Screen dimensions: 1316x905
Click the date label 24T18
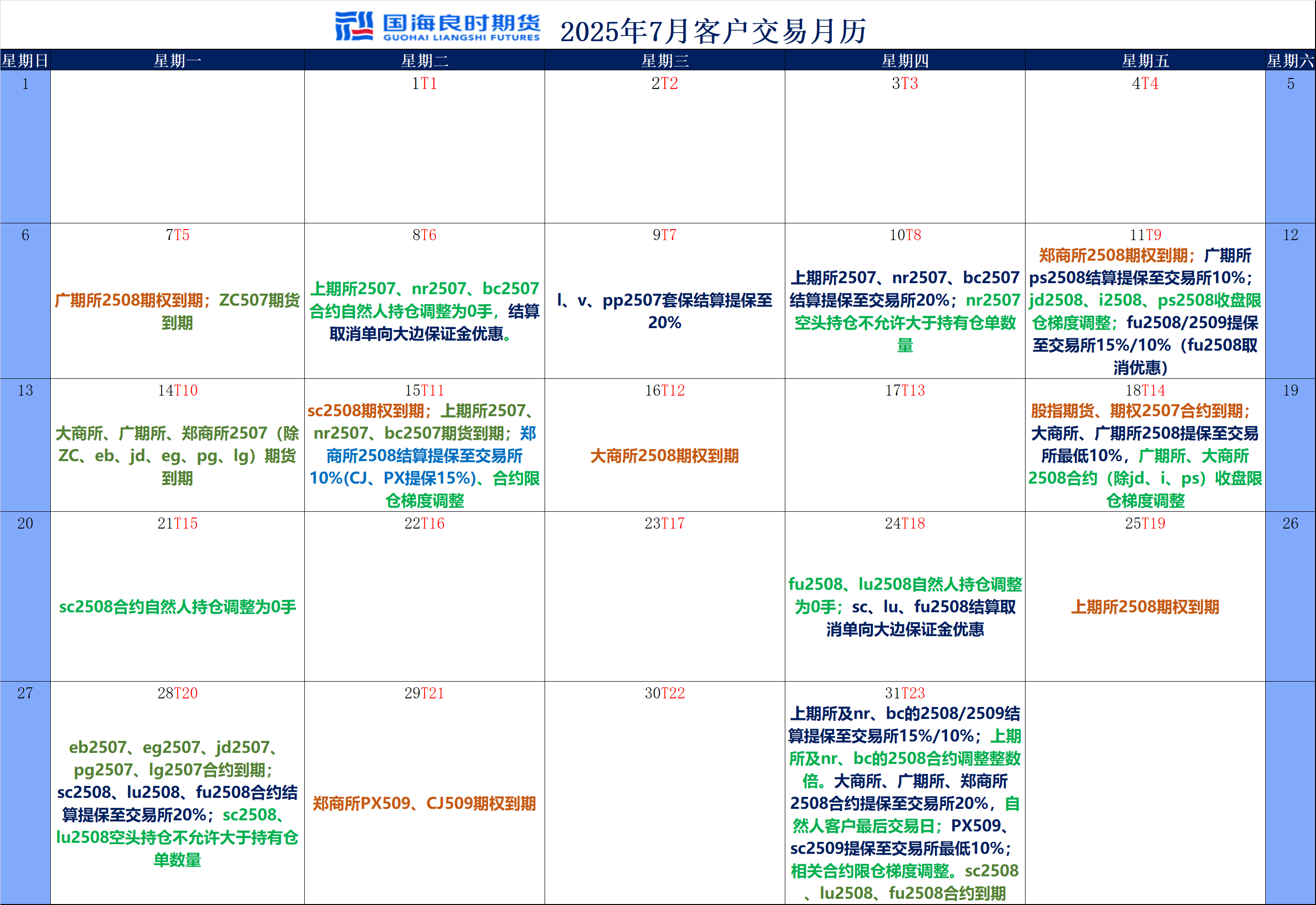[905, 523]
